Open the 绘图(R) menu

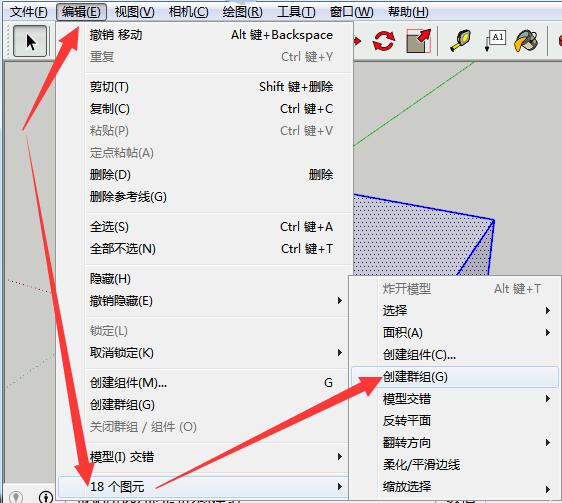pos(242,12)
